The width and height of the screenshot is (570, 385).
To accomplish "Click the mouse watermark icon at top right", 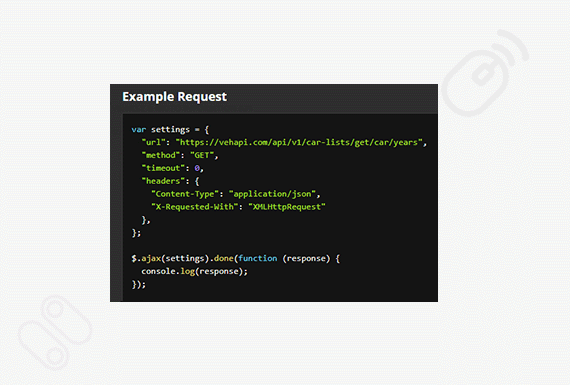I will pyautogui.click(x=485, y=74).
